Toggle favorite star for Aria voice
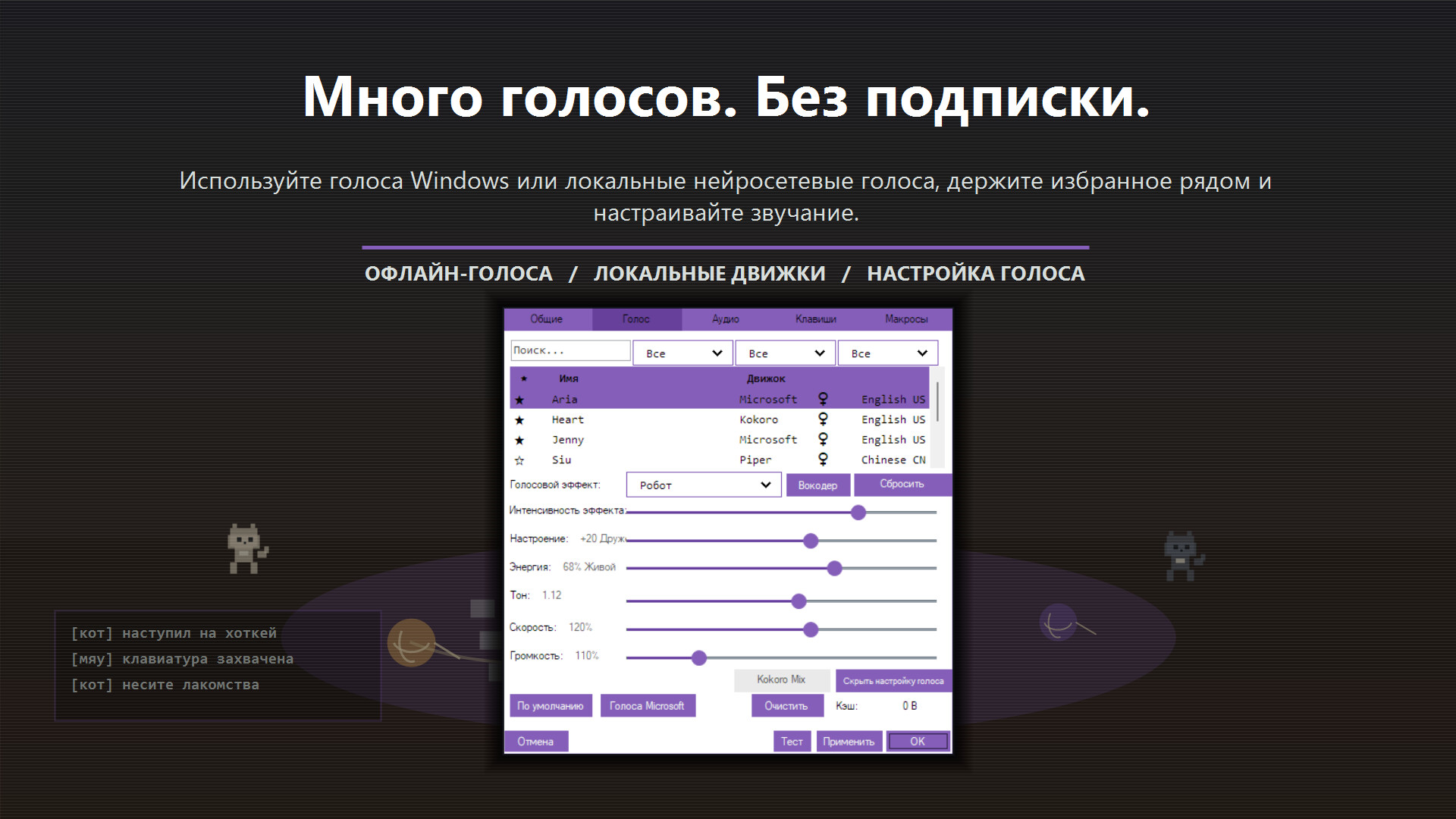The height and width of the screenshot is (819, 1456). [519, 400]
